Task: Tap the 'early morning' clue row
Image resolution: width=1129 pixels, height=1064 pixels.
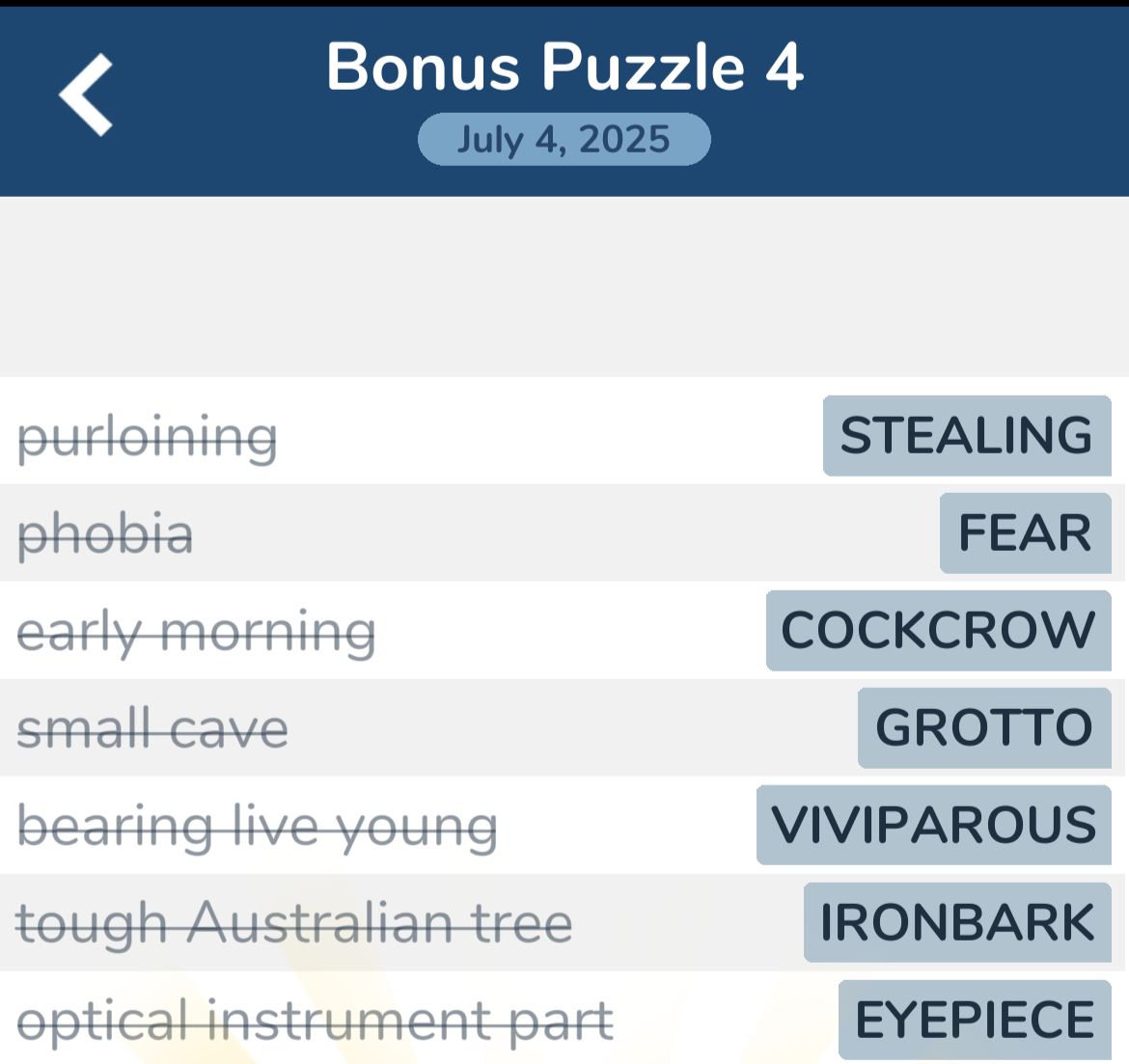Action: coord(197,631)
